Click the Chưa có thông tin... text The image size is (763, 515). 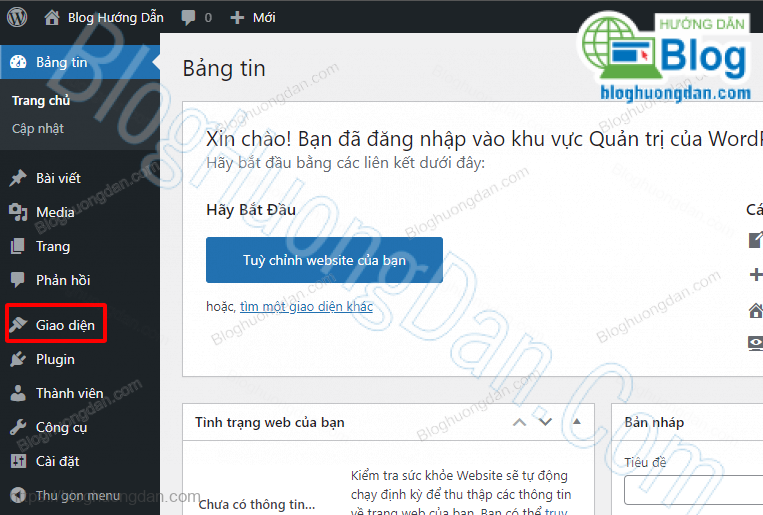point(257,505)
